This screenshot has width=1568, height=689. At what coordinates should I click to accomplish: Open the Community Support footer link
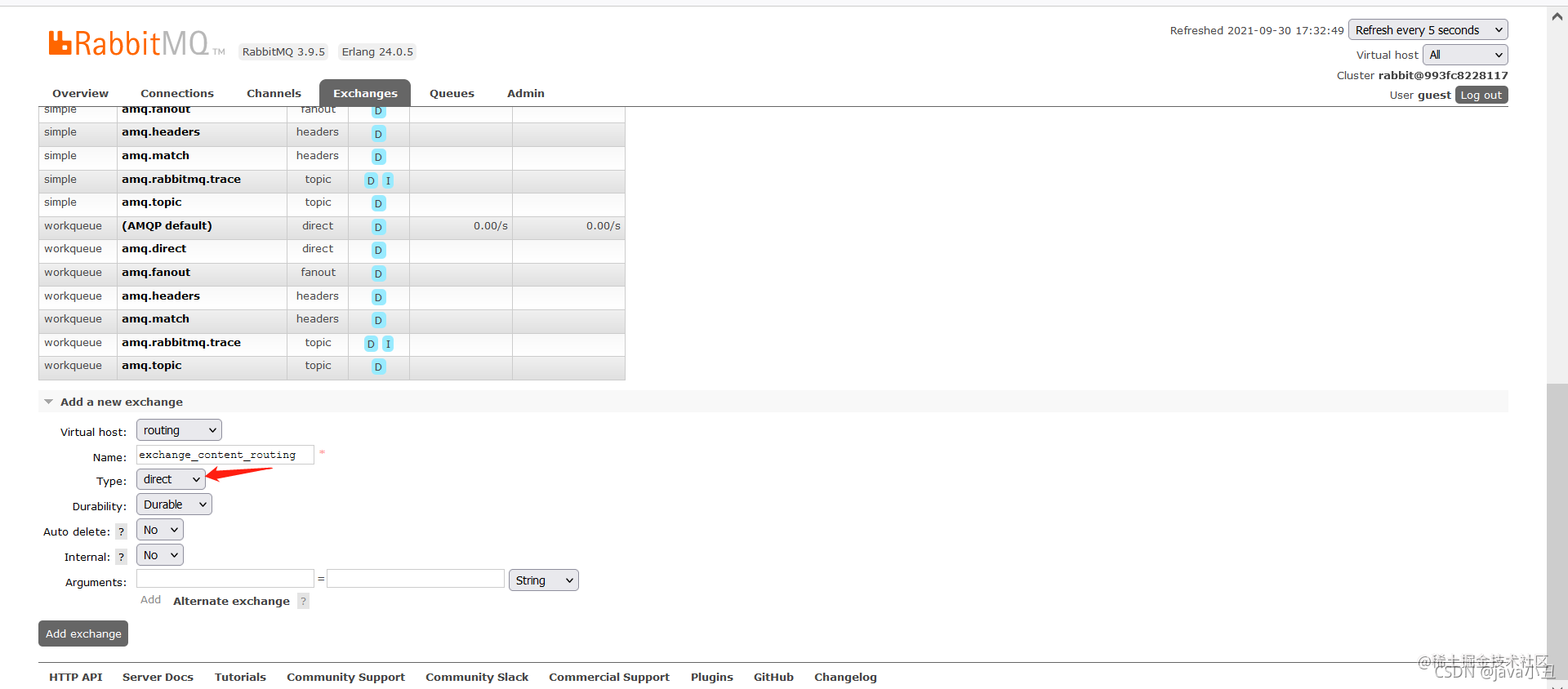pos(345,677)
